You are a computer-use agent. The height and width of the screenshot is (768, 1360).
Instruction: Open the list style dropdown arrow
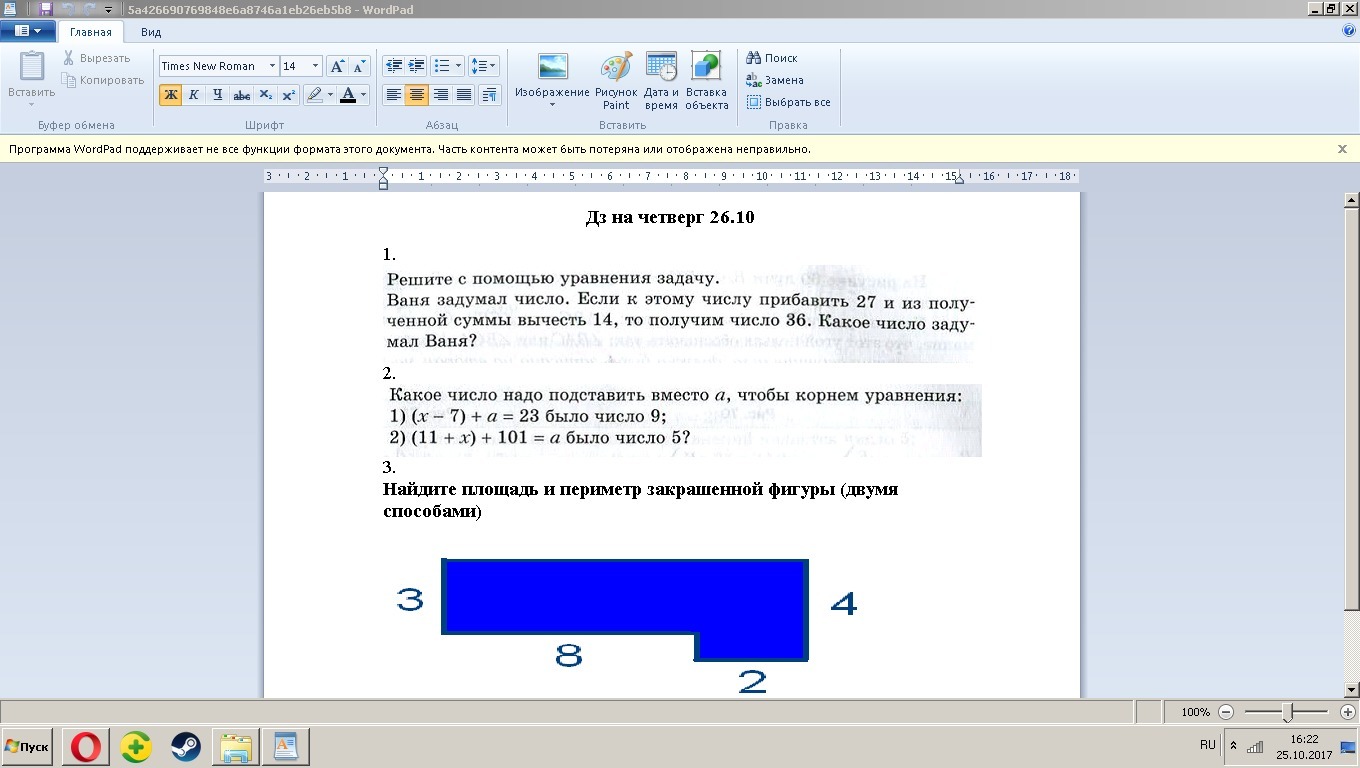click(x=459, y=66)
